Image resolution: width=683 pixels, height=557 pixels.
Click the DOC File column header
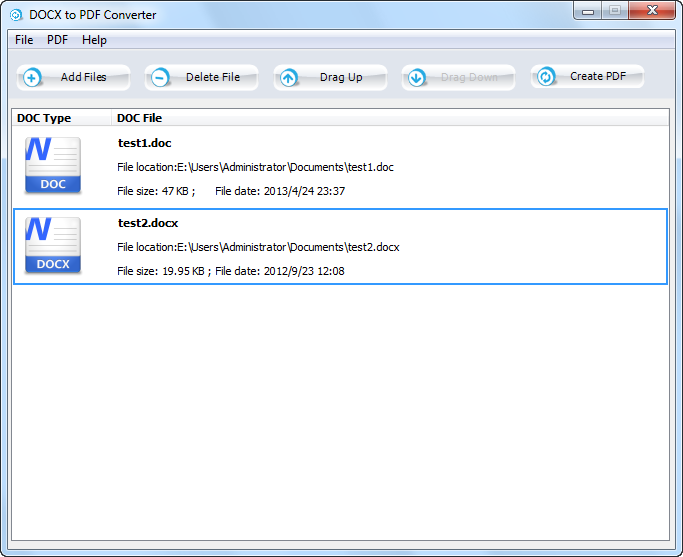point(139,118)
